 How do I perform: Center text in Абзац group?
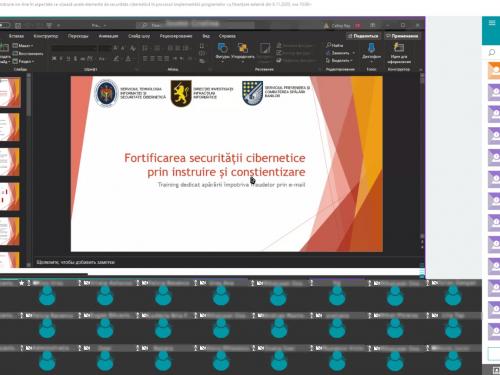[153, 59]
